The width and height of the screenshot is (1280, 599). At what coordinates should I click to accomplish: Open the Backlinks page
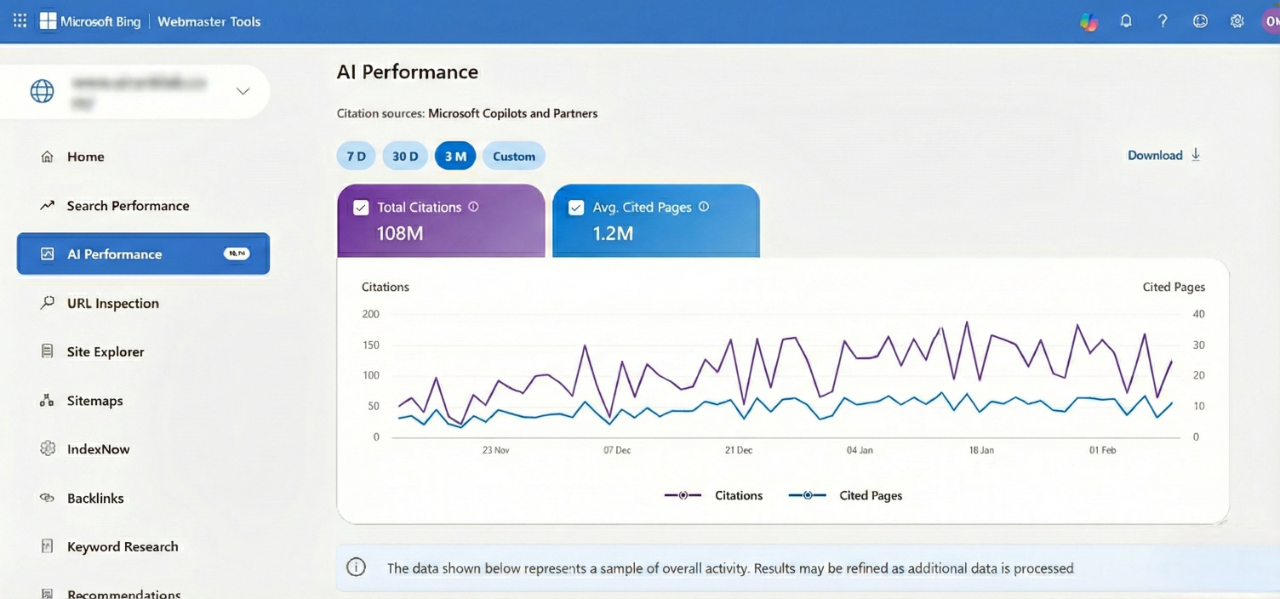[x=95, y=498]
